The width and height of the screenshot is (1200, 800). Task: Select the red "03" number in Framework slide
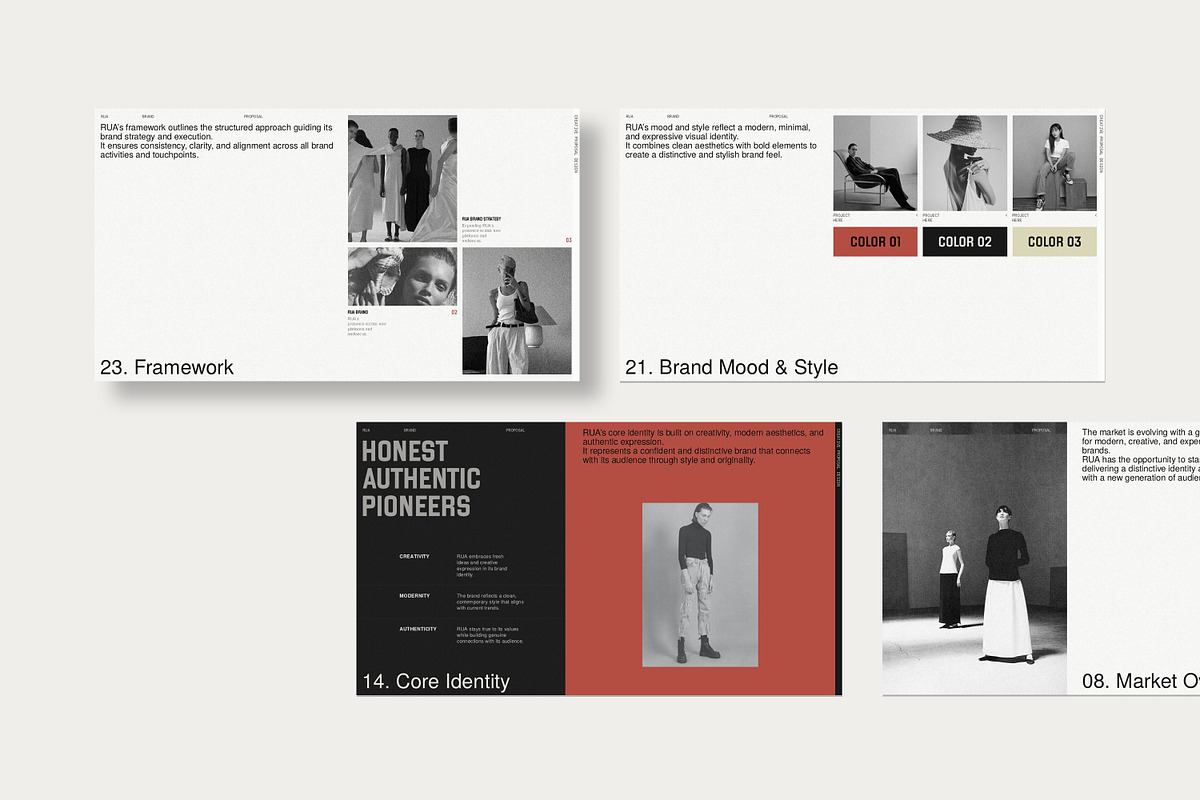click(x=568, y=240)
